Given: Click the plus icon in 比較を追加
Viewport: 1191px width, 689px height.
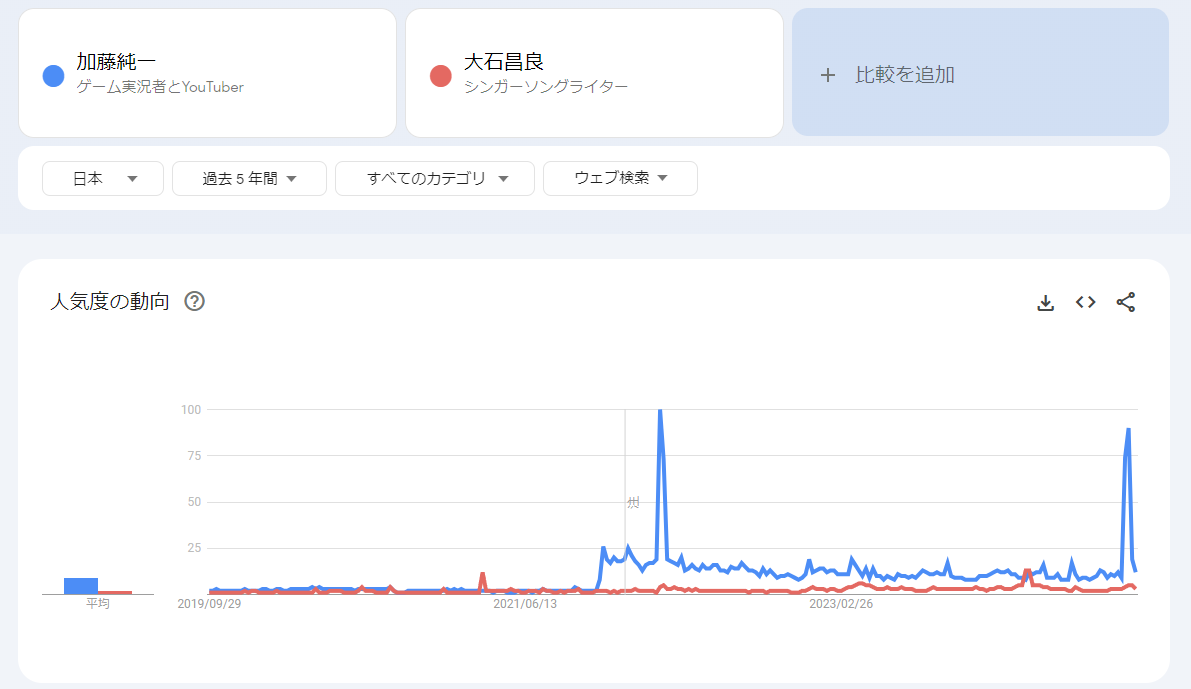Looking at the screenshot, I should click(x=827, y=75).
